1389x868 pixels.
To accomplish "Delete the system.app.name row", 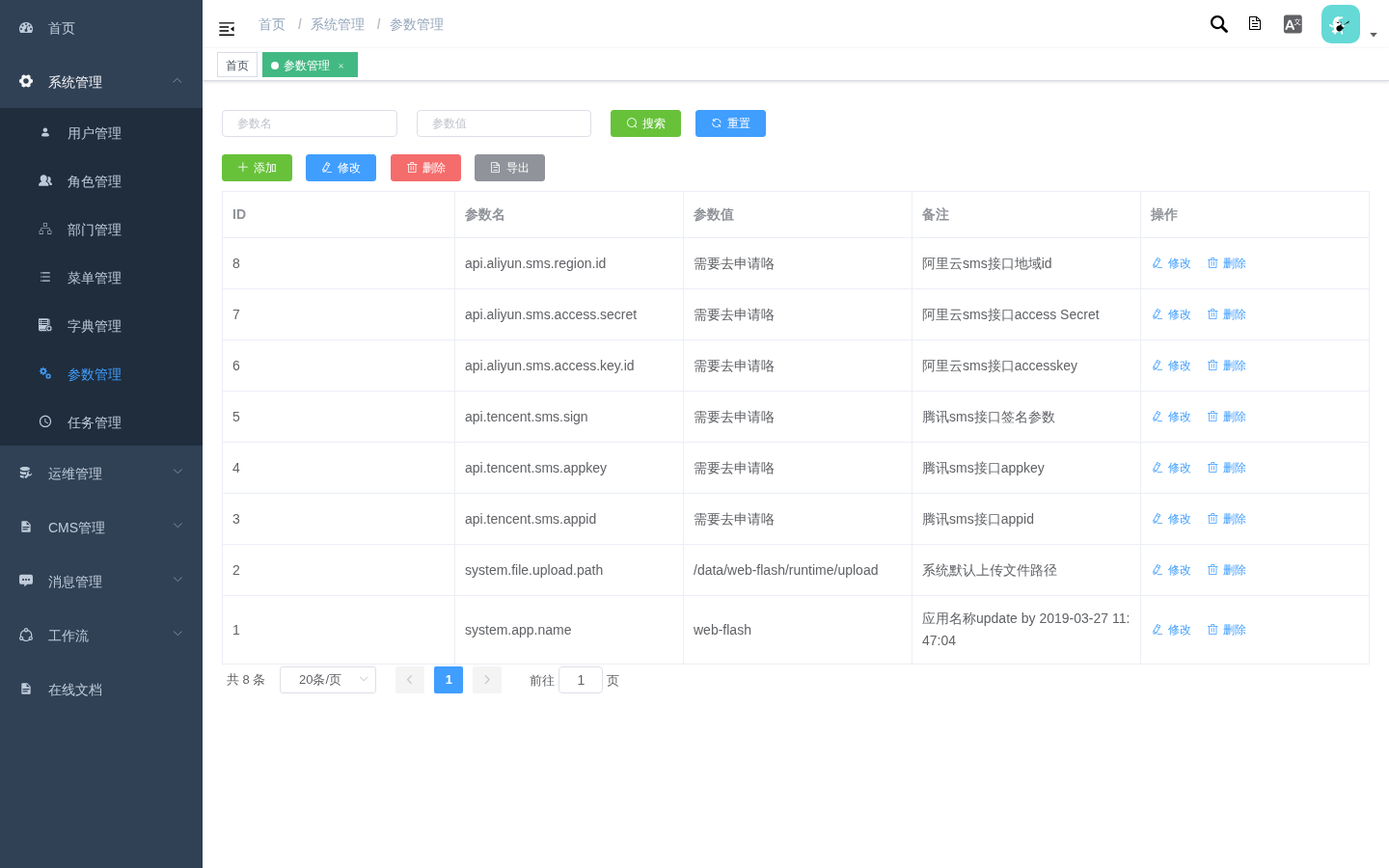I will 1226,630.
